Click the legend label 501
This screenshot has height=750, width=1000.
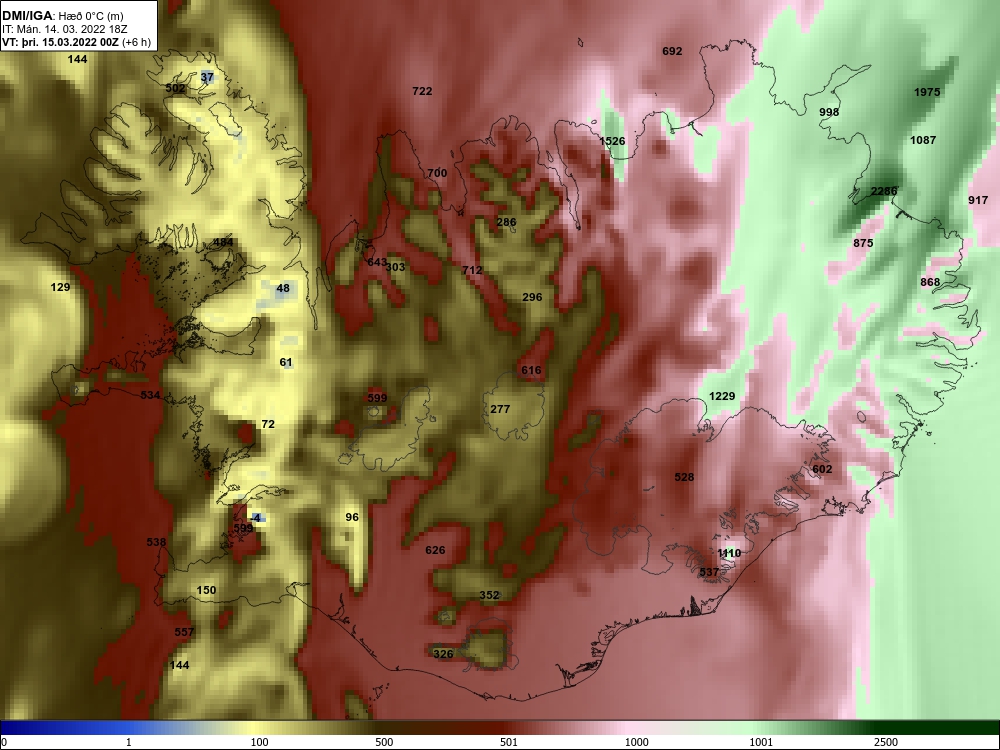pos(509,742)
